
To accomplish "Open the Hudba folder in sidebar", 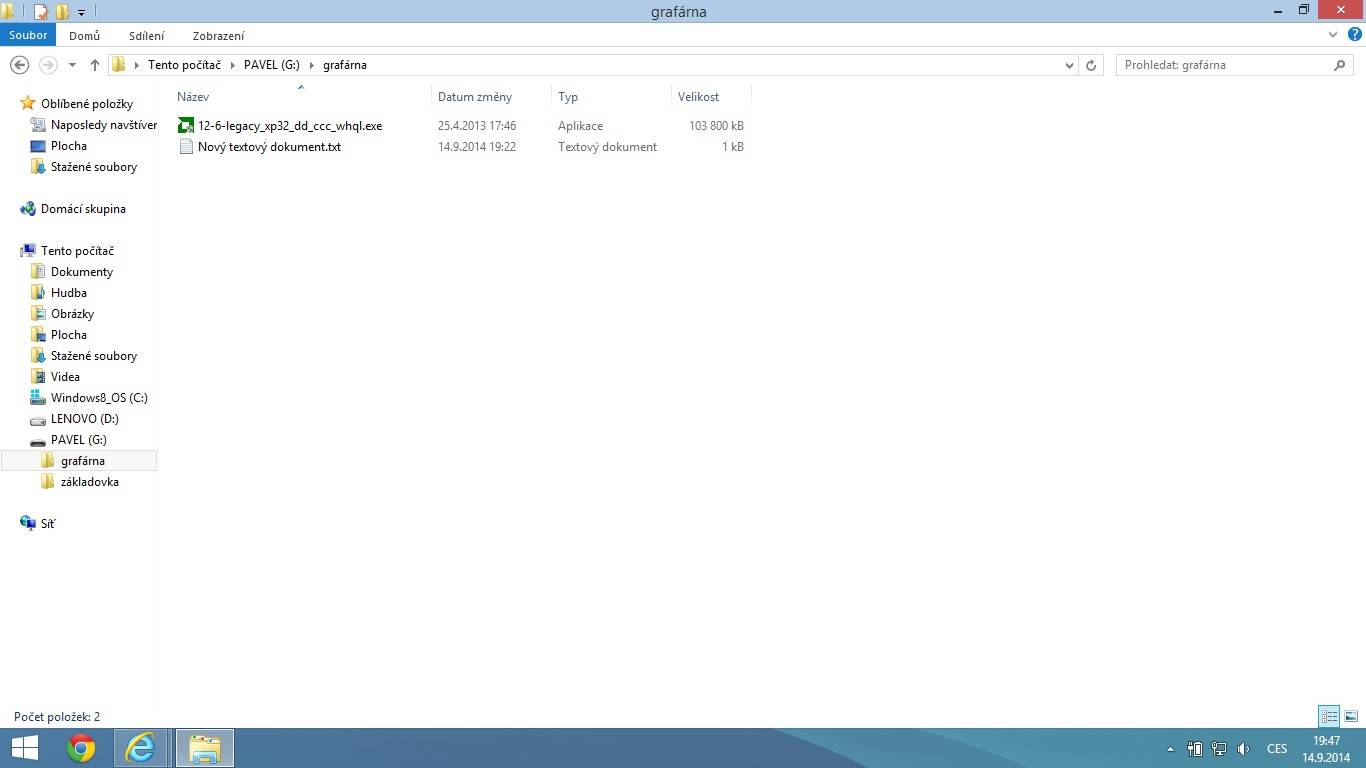I will (x=69, y=293).
